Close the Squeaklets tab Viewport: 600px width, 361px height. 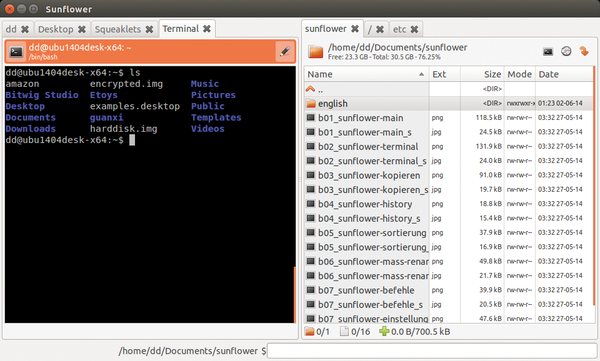coord(150,29)
